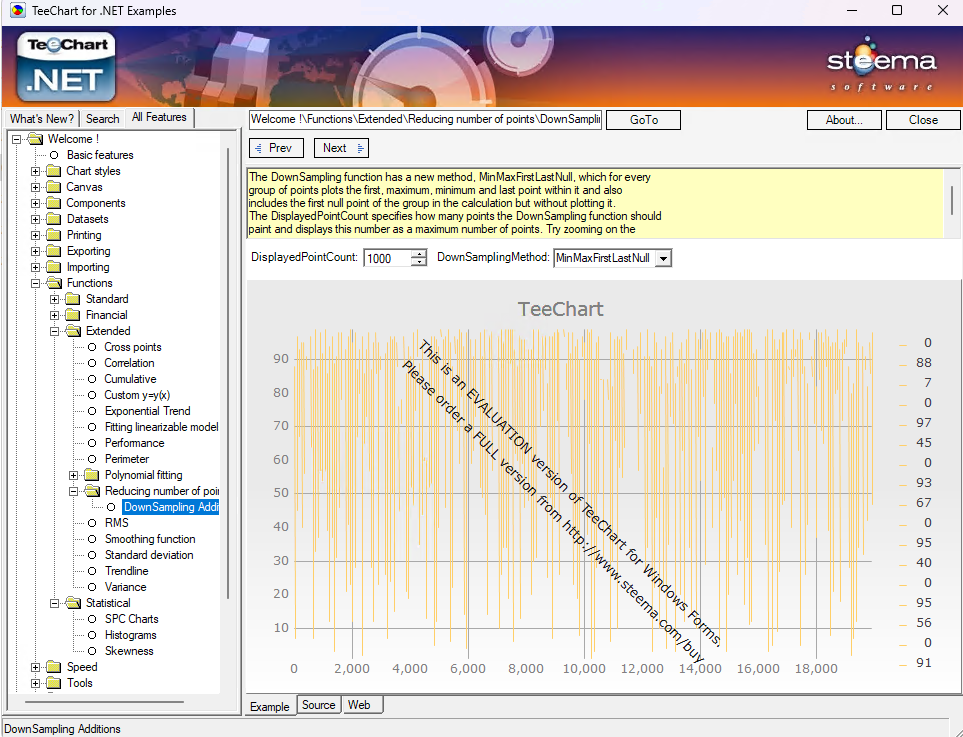Click the Reducing number of points folder icon
This screenshot has height=737, width=963.
click(x=93, y=491)
